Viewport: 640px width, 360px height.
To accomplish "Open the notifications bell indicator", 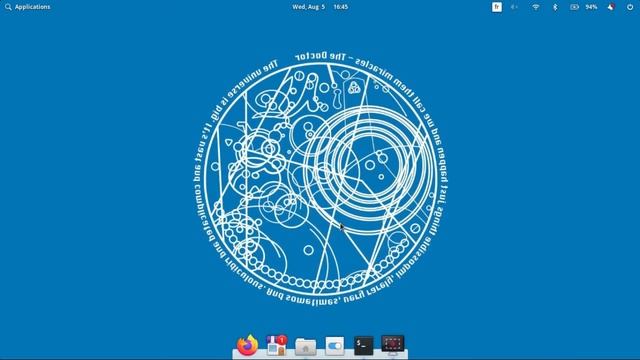I will coord(611,7).
